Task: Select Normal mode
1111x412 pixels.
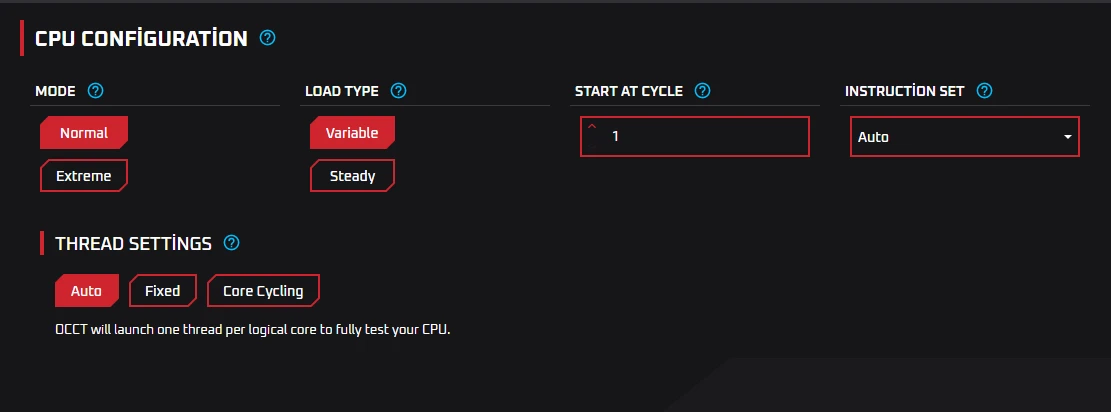Action: [84, 133]
